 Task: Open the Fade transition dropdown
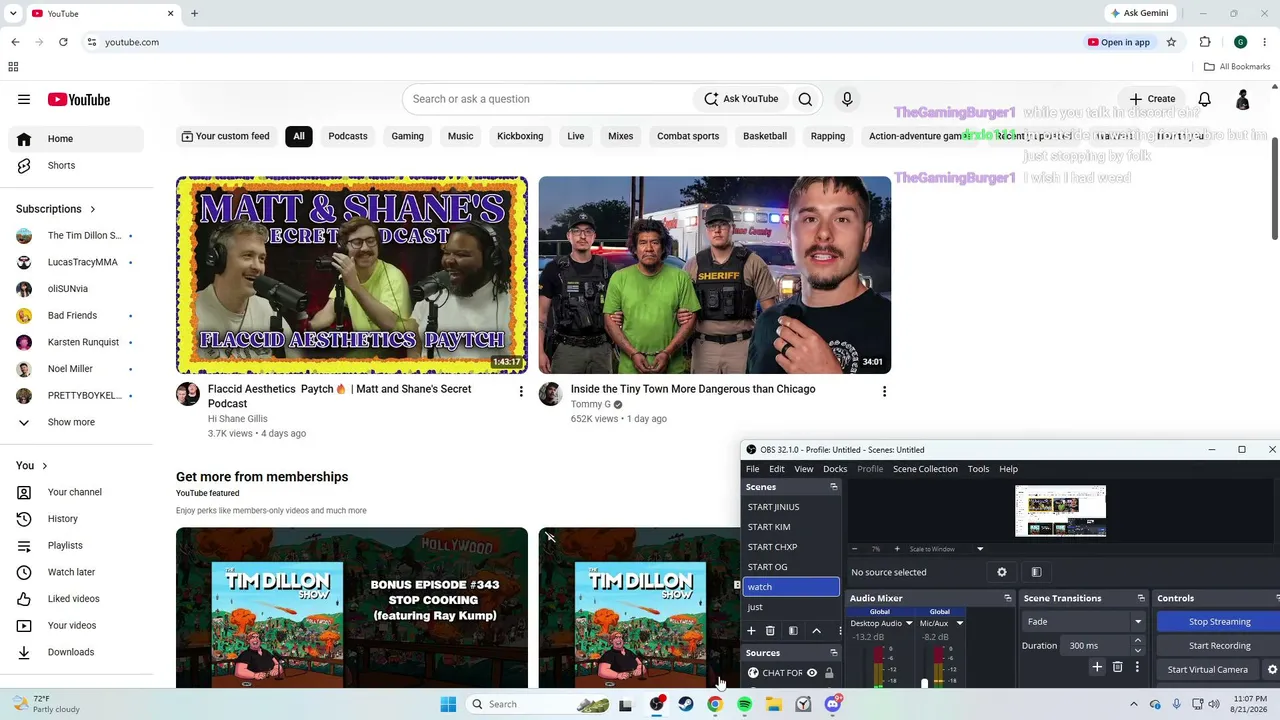pyautogui.click(x=1084, y=622)
